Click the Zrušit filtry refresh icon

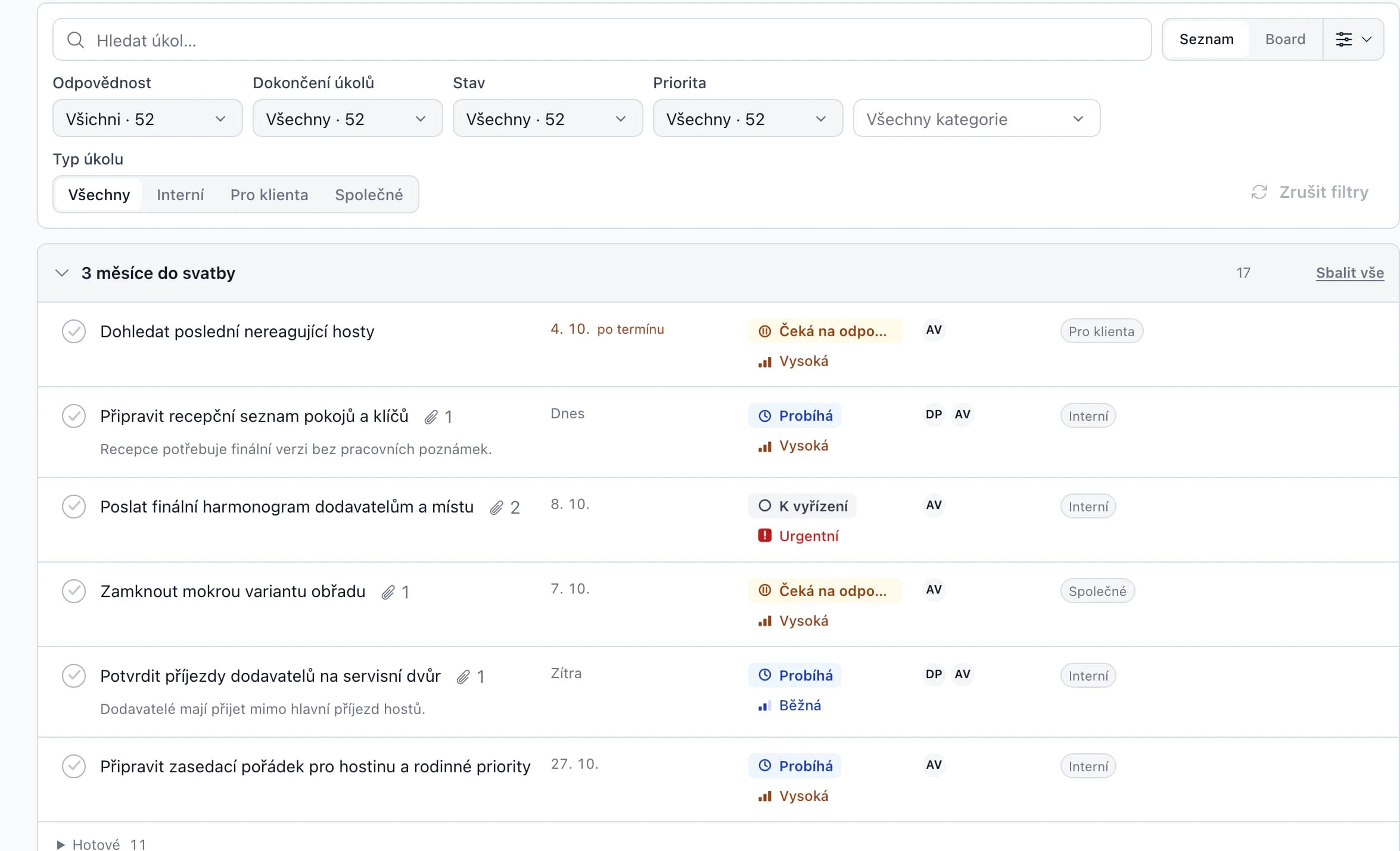click(1259, 192)
